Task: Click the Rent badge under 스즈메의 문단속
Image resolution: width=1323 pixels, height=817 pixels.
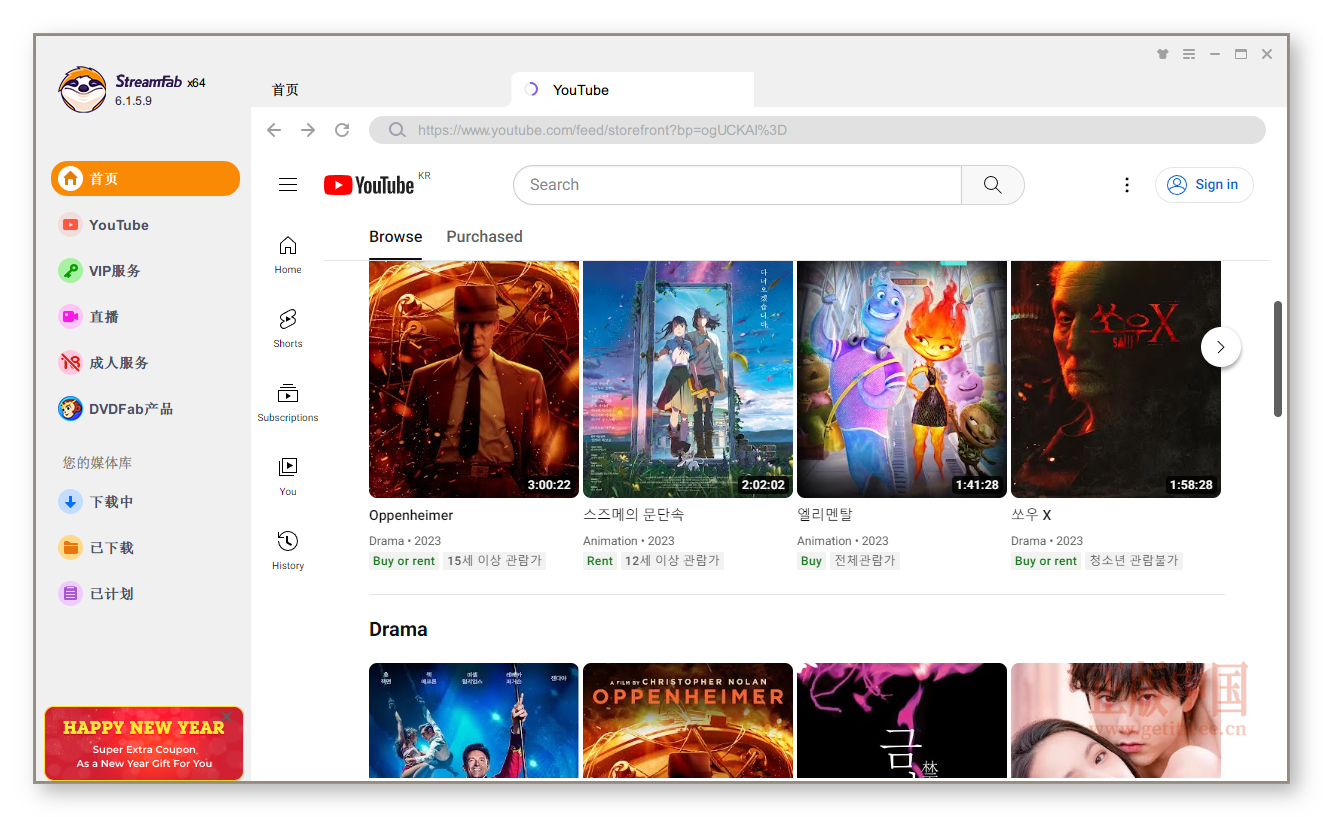Action: tap(600, 561)
